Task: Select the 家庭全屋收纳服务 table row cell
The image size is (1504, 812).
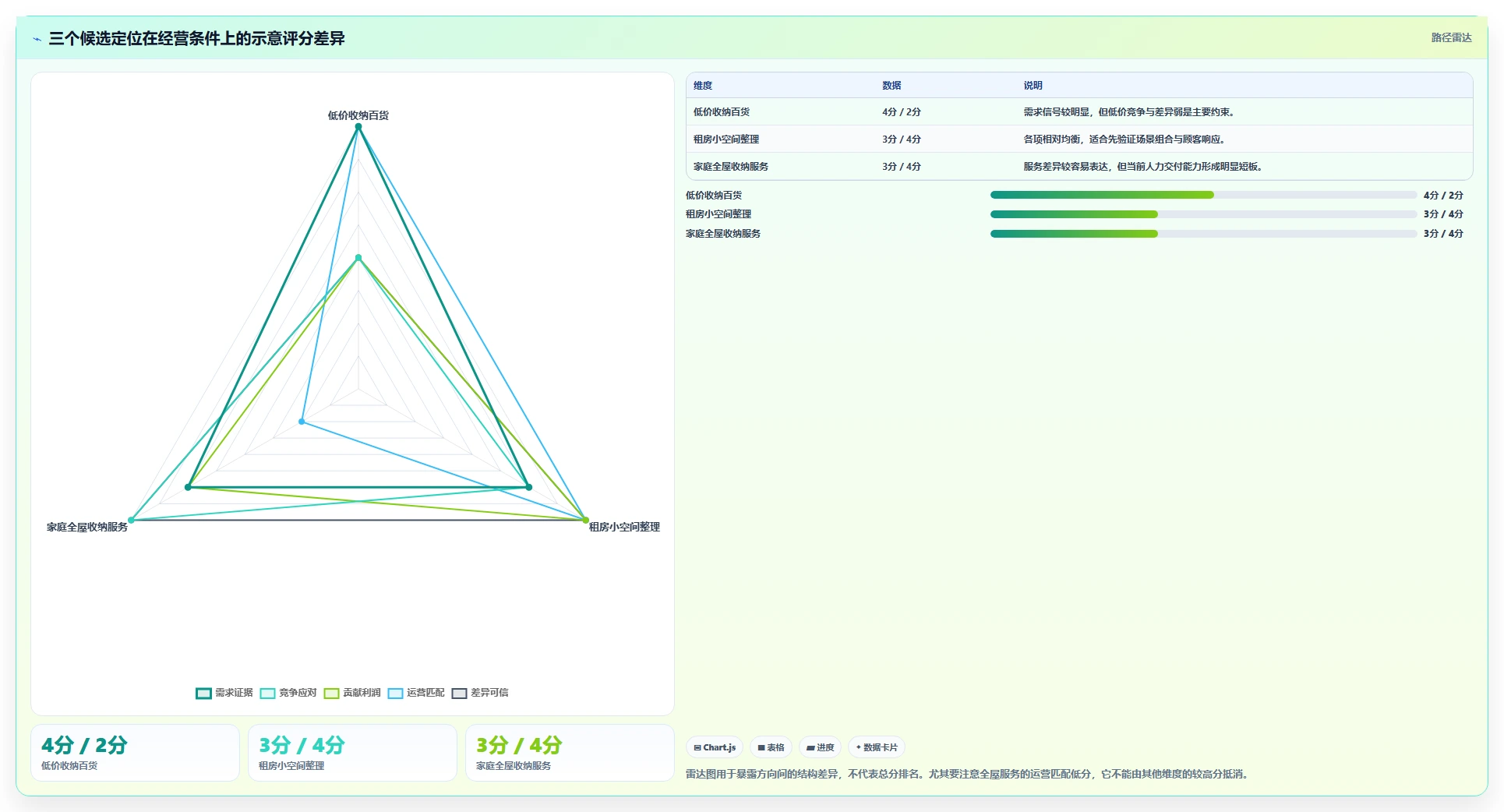Action: 731,167
